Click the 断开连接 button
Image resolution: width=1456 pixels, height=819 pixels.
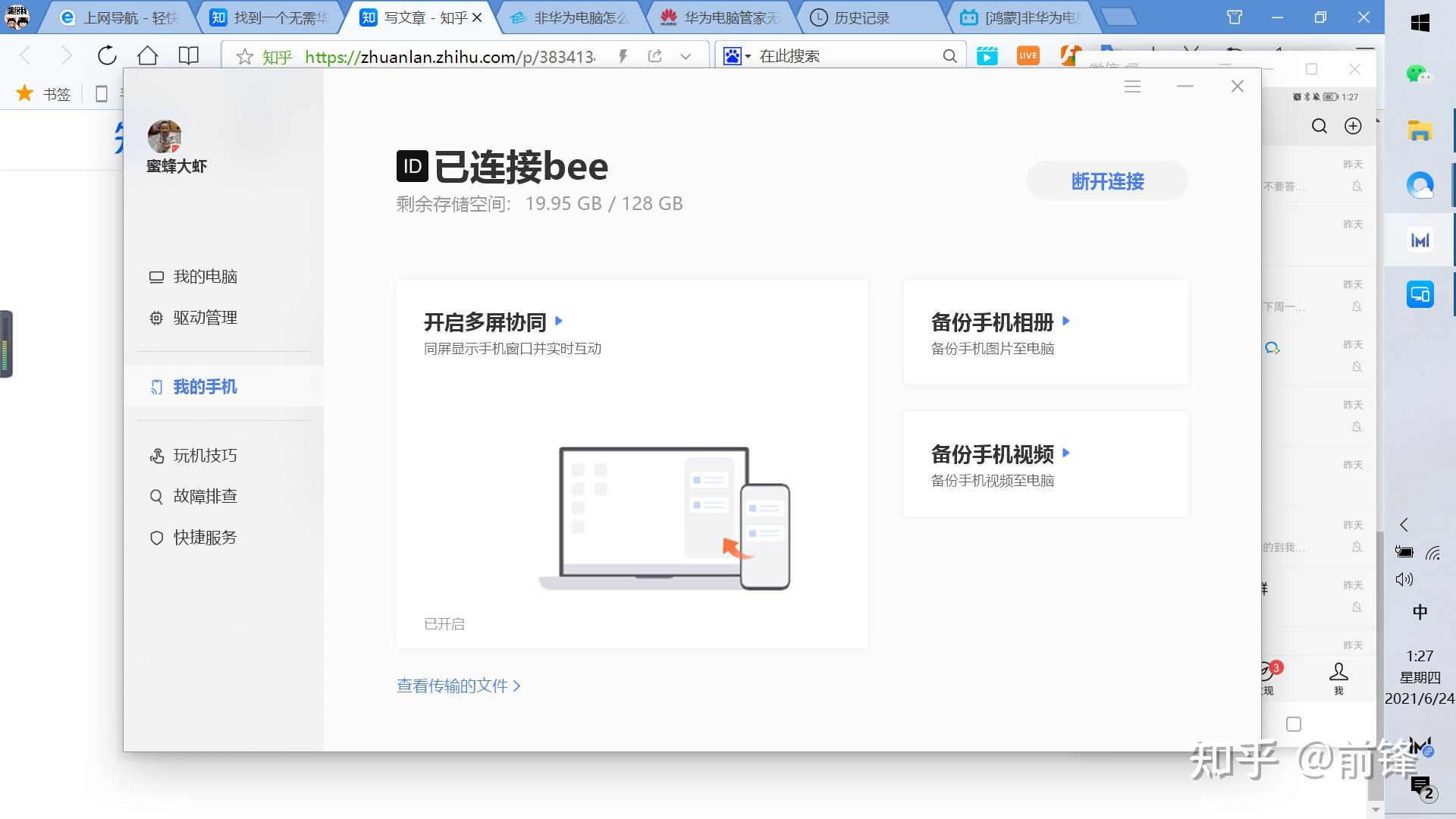[1107, 181]
